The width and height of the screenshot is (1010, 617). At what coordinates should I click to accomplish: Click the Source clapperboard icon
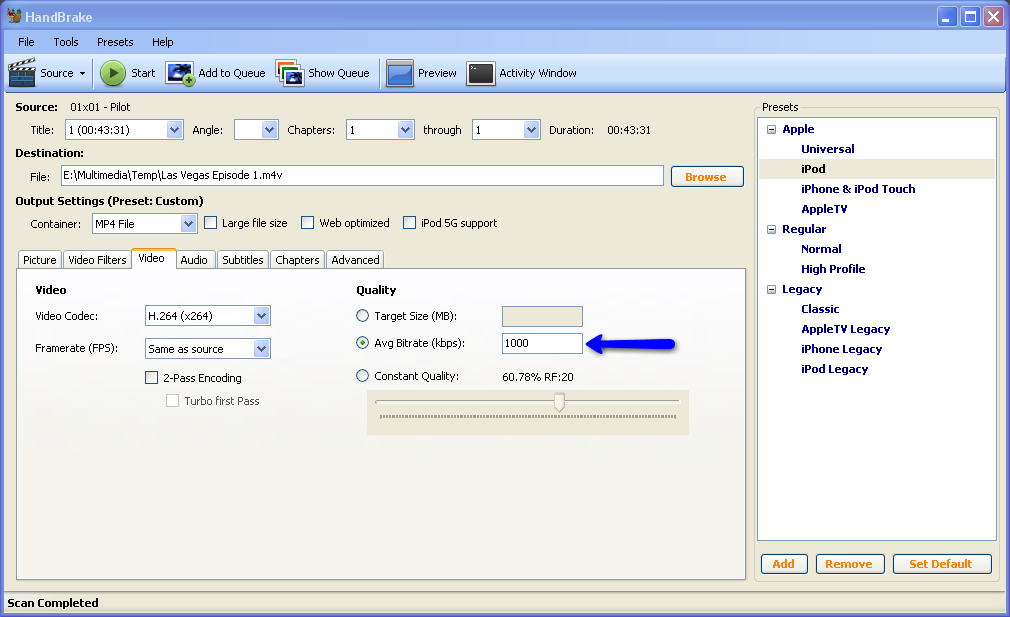(22, 73)
